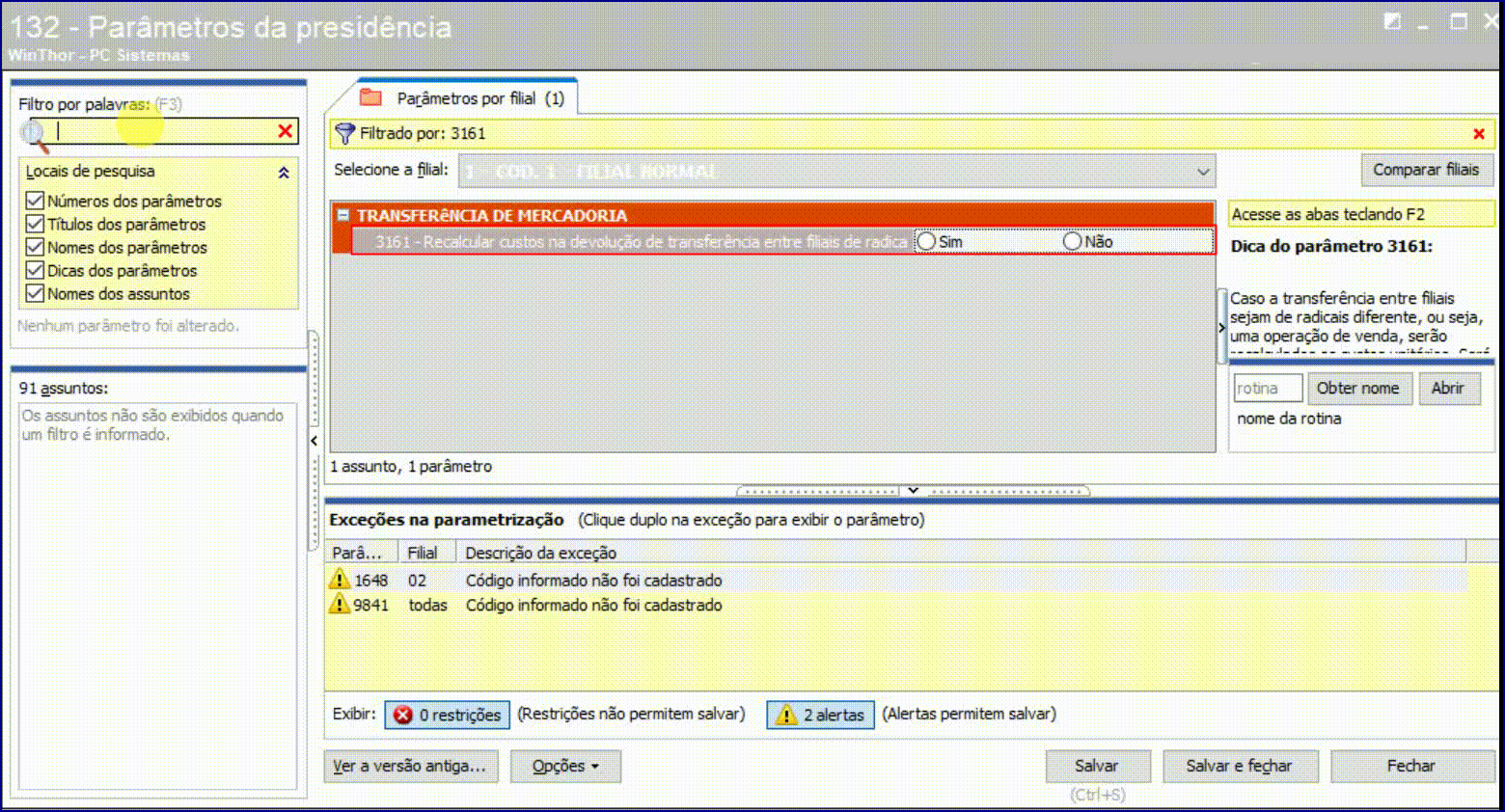
Task: Click the Parâ... column header
Action: coord(362,553)
